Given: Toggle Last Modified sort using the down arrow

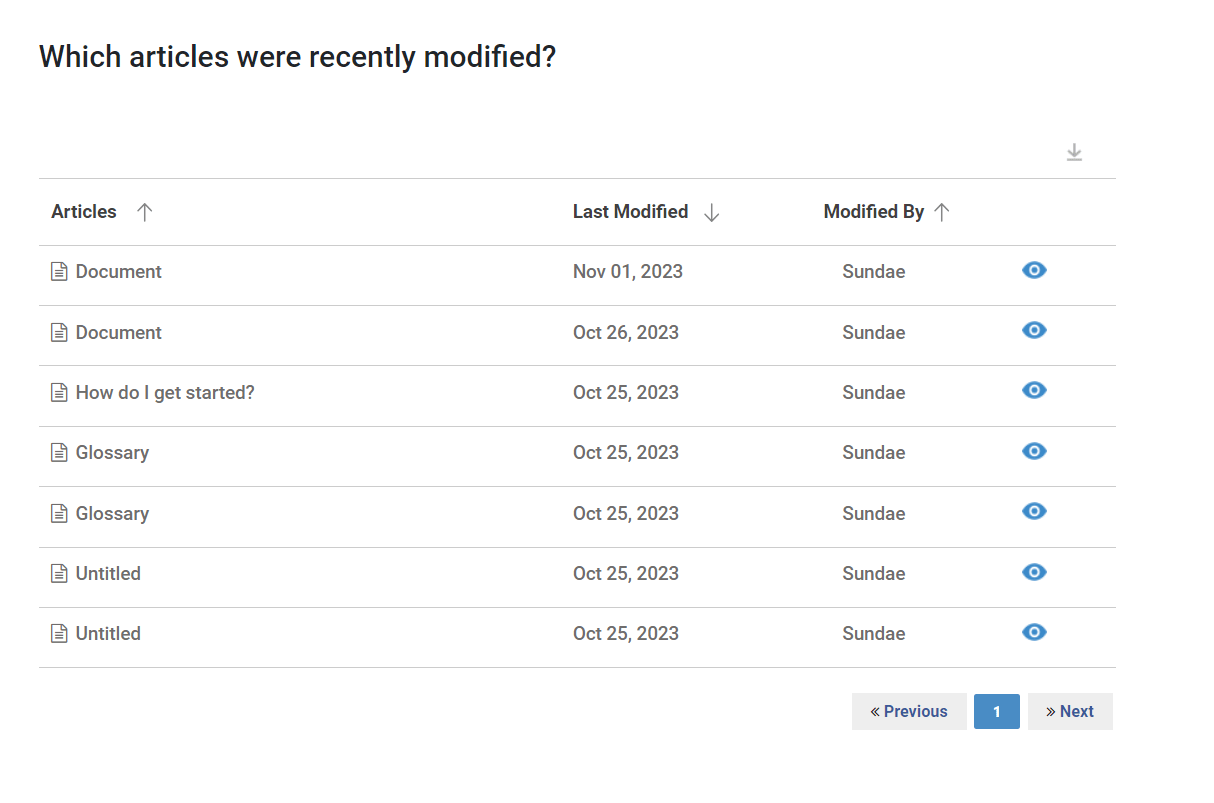Looking at the screenshot, I should (x=712, y=212).
